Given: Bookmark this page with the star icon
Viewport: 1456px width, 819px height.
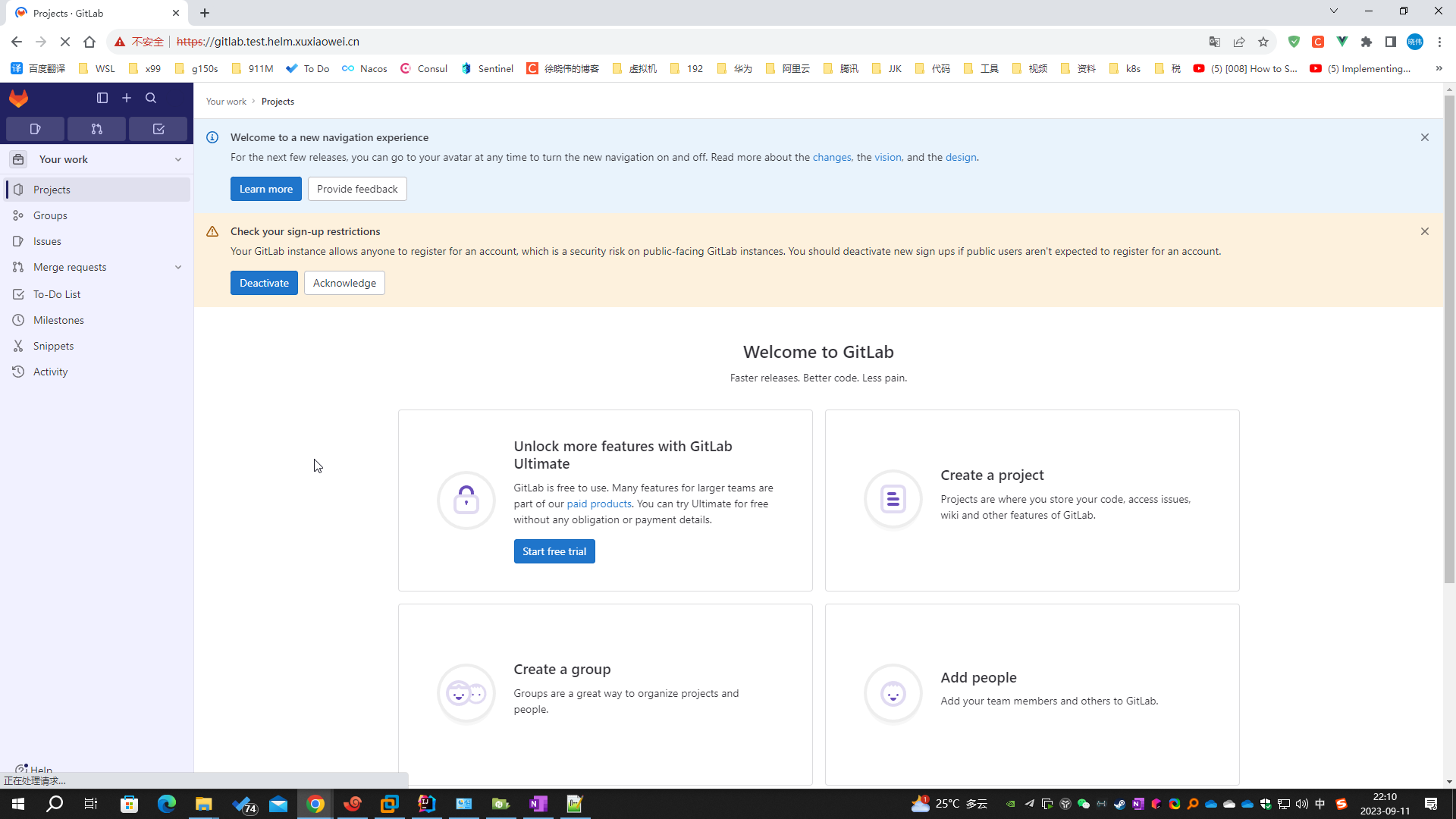Looking at the screenshot, I should [1263, 42].
